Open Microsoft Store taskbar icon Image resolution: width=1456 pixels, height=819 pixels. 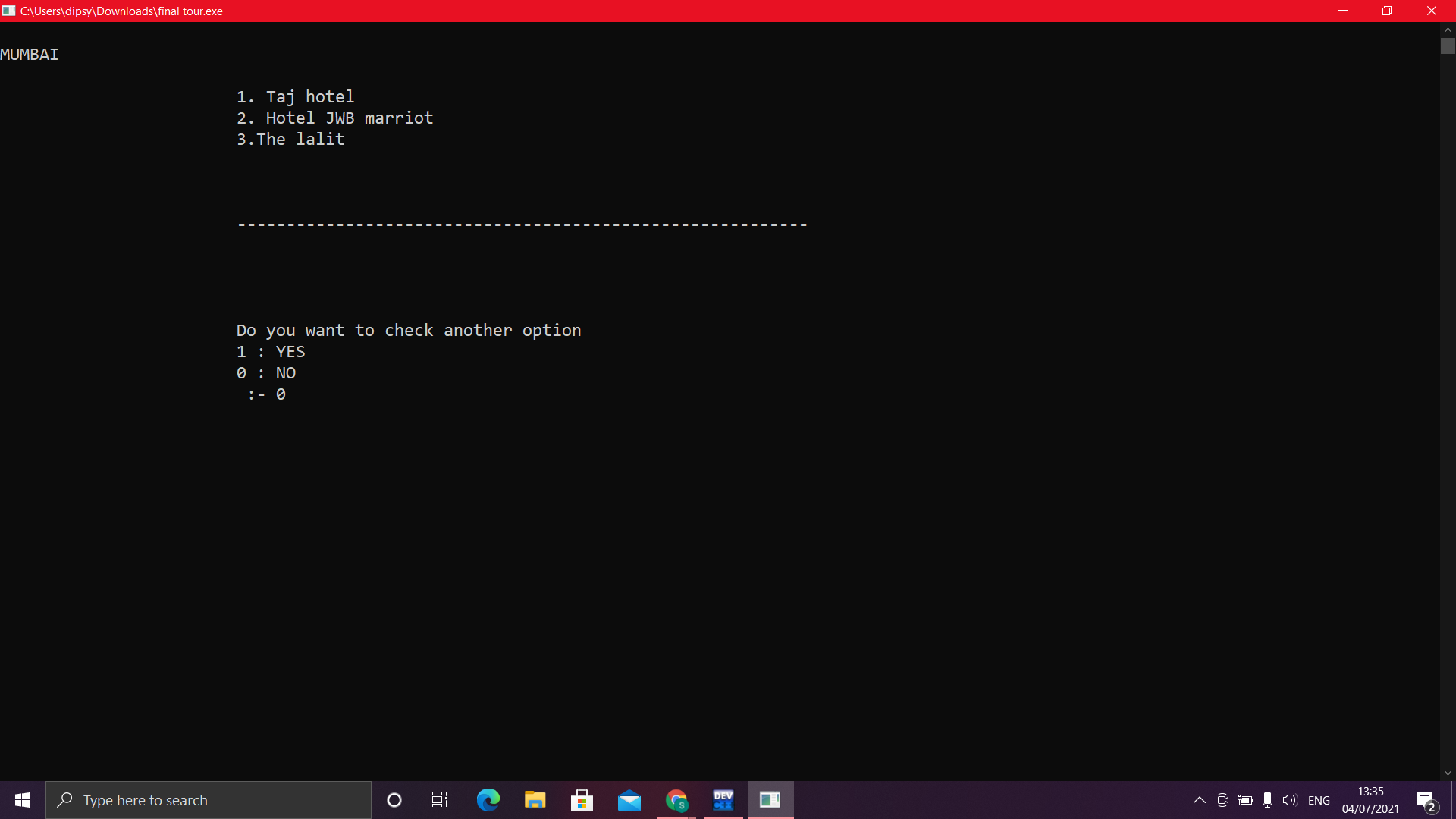coord(582,800)
